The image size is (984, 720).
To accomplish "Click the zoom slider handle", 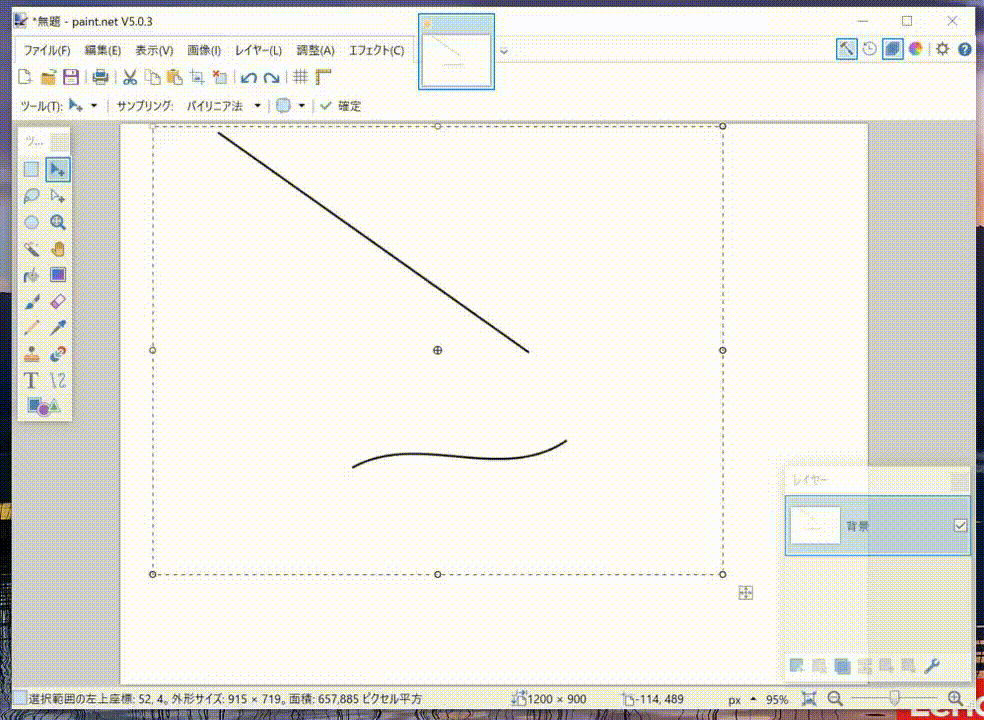I will 895,698.
